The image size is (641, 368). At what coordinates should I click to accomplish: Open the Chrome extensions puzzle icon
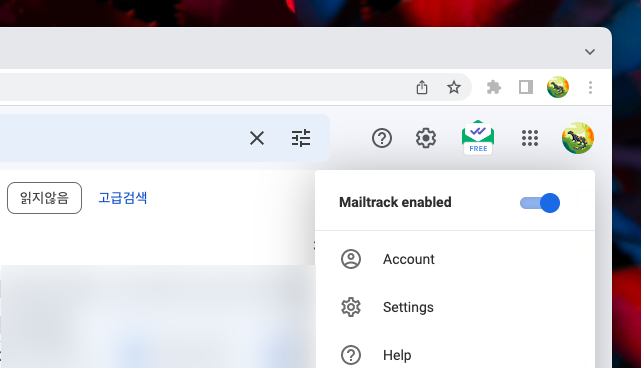coord(494,87)
